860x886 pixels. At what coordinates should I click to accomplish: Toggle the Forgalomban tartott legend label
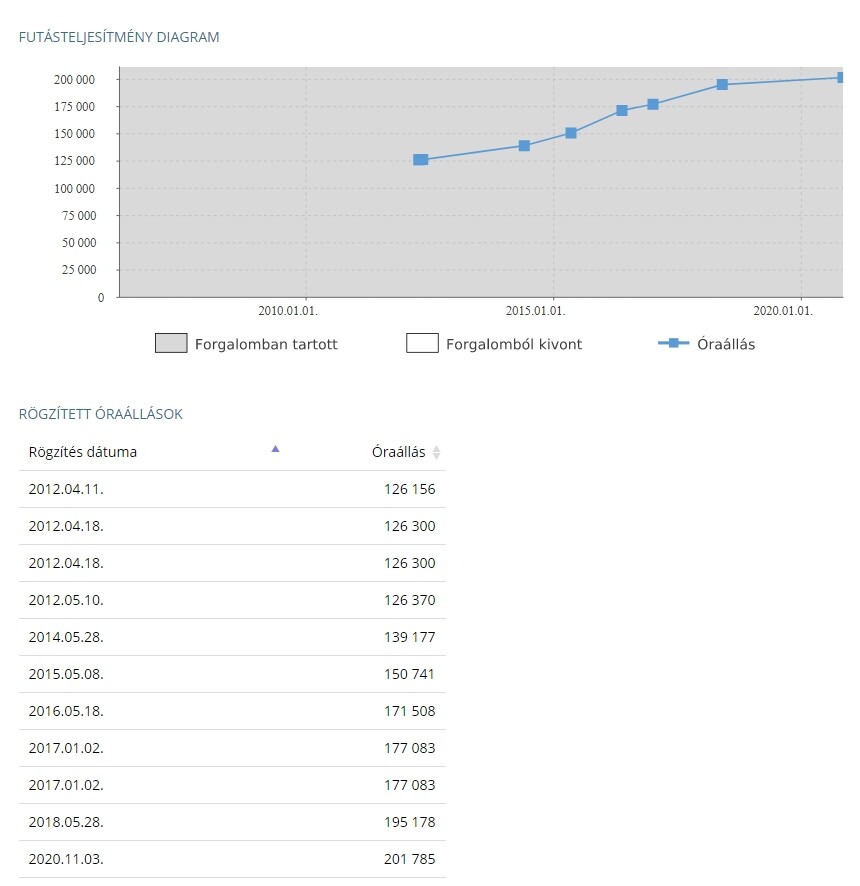[266, 344]
